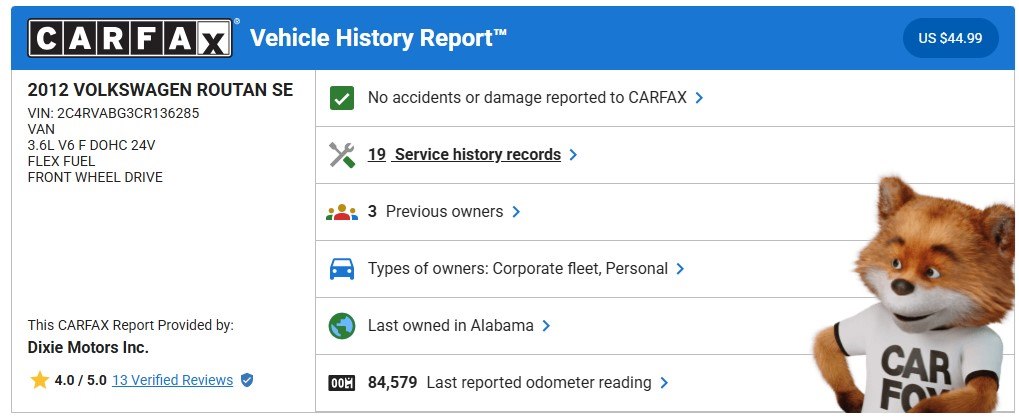The width and height of the screenshot is (1019, 417).
Task: Click the blue car owner-type icon
Action: click(342, 269)
